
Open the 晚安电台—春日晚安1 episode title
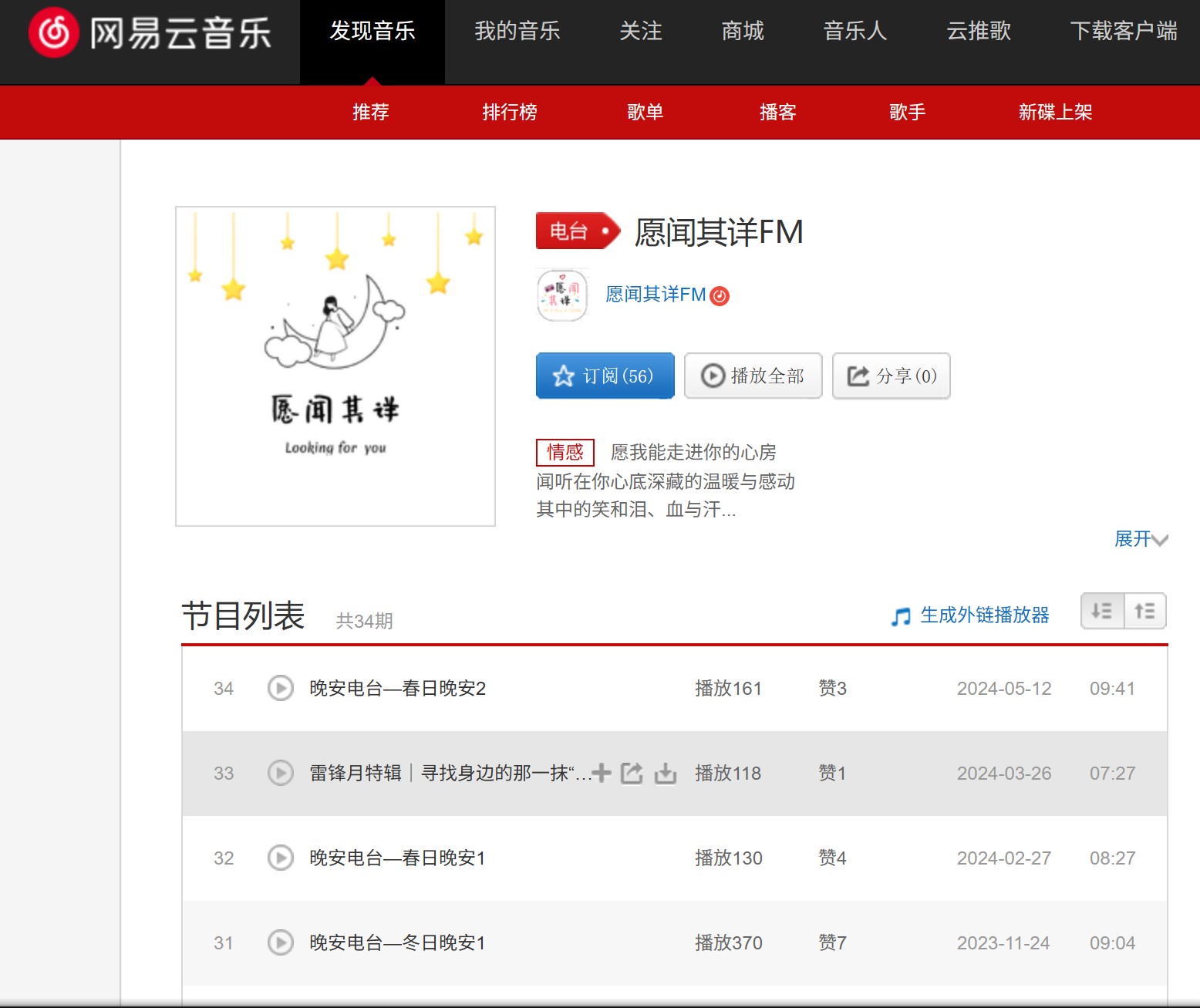pyautogui.click(x=397, y=858)
